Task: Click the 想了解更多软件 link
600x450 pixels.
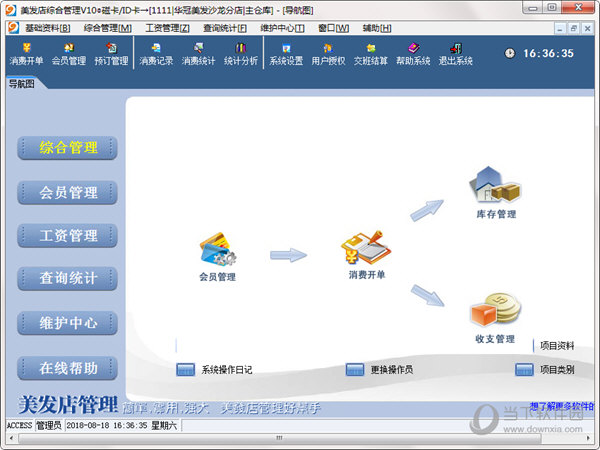Action: coord(562,406)
